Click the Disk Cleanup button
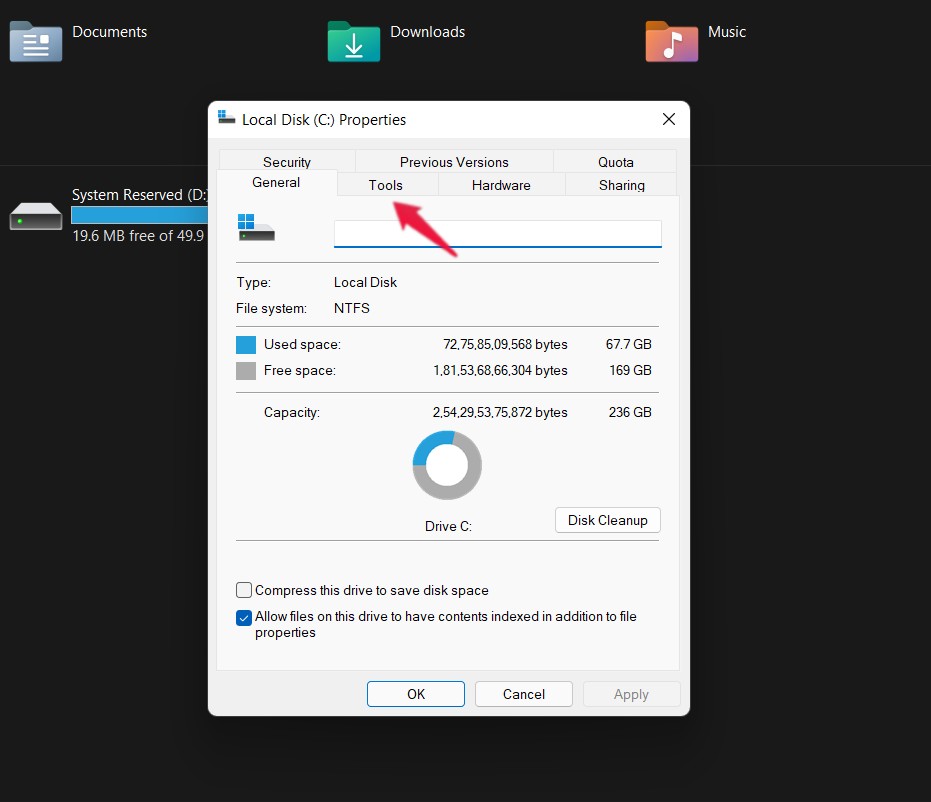Image resolution: width=931 pixels, height=802 pixels. click(607, 520)
